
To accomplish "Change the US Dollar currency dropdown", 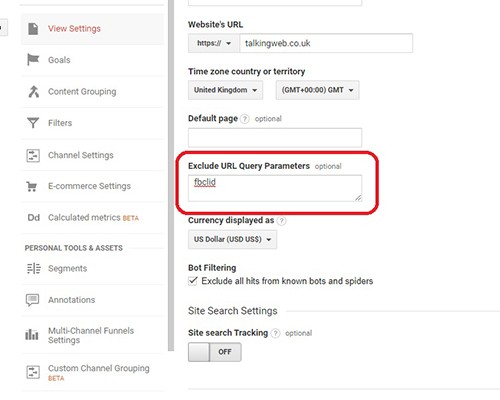I will coord(232,239).
